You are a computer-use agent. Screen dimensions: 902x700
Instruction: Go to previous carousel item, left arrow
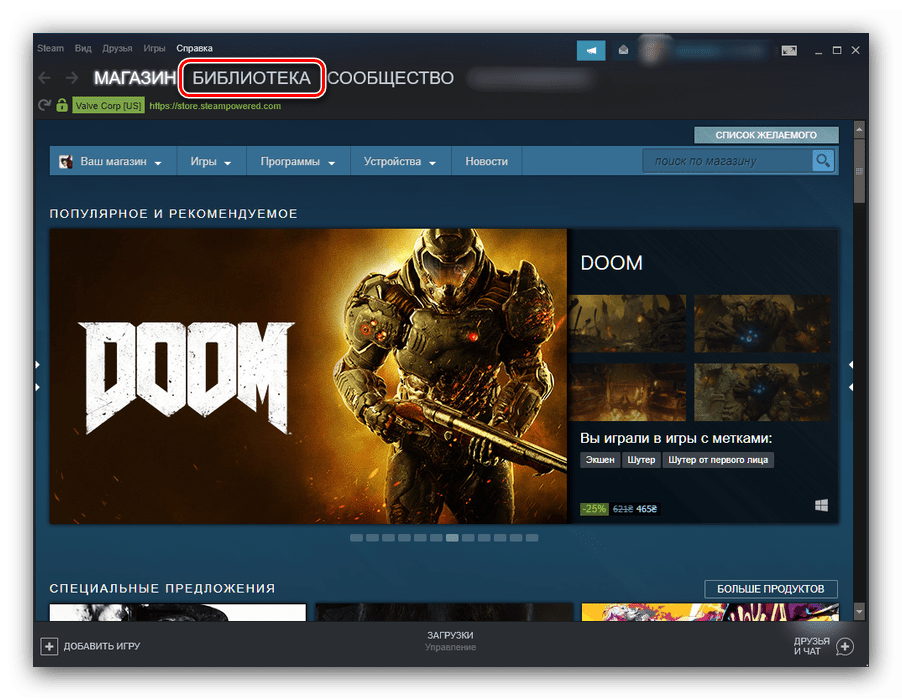37,376
